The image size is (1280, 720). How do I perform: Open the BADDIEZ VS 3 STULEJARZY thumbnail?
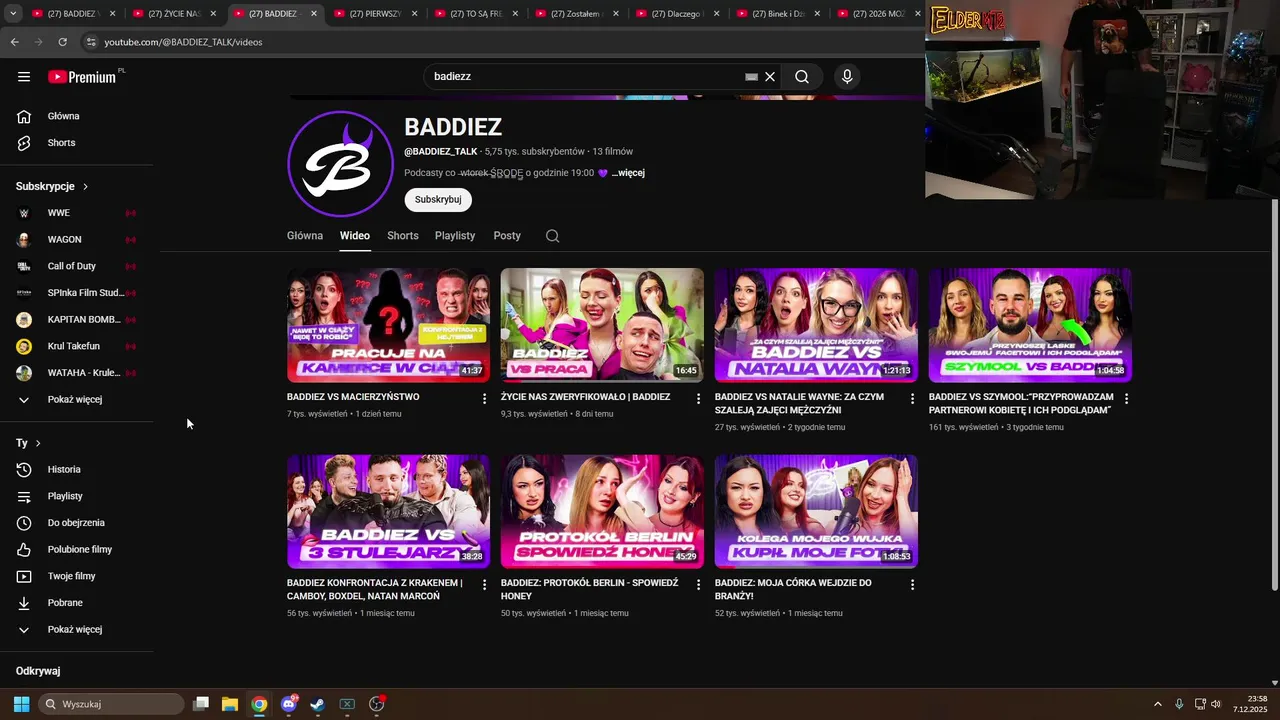(388, 511)
